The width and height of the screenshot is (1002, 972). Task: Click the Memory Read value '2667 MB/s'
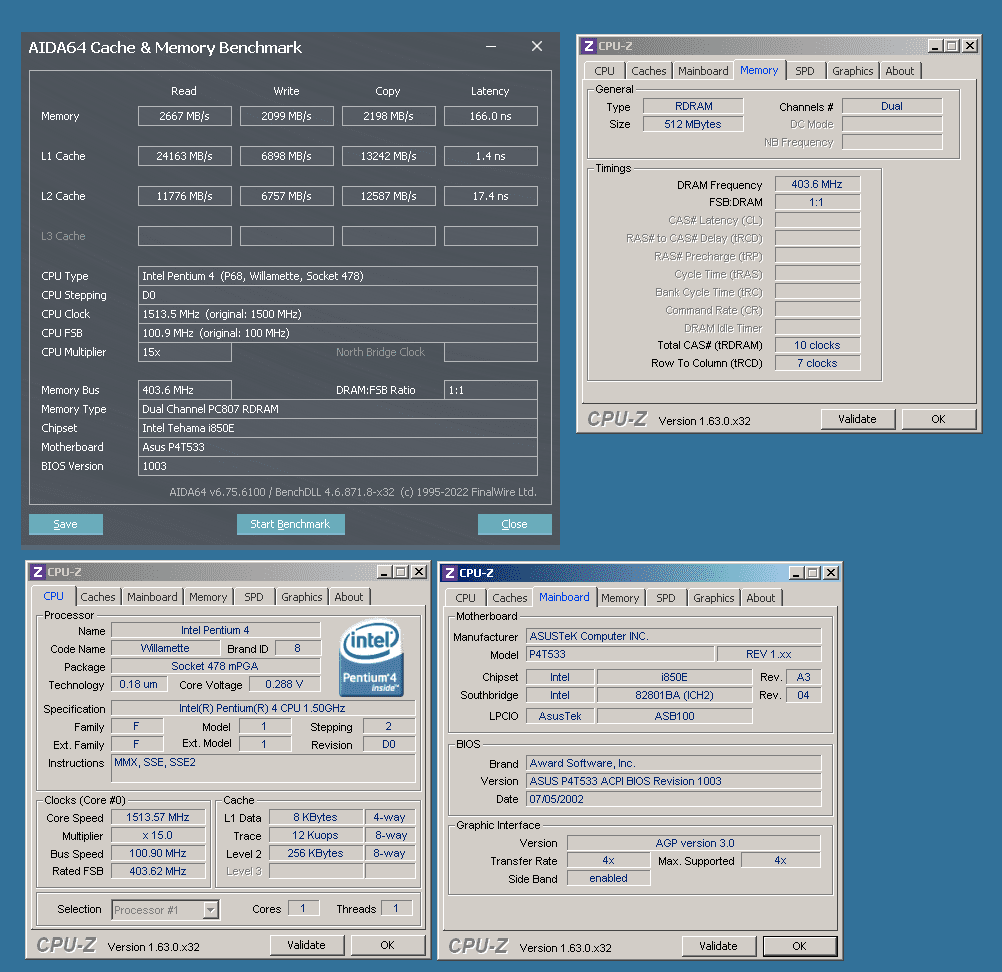[x=185, y=116]
